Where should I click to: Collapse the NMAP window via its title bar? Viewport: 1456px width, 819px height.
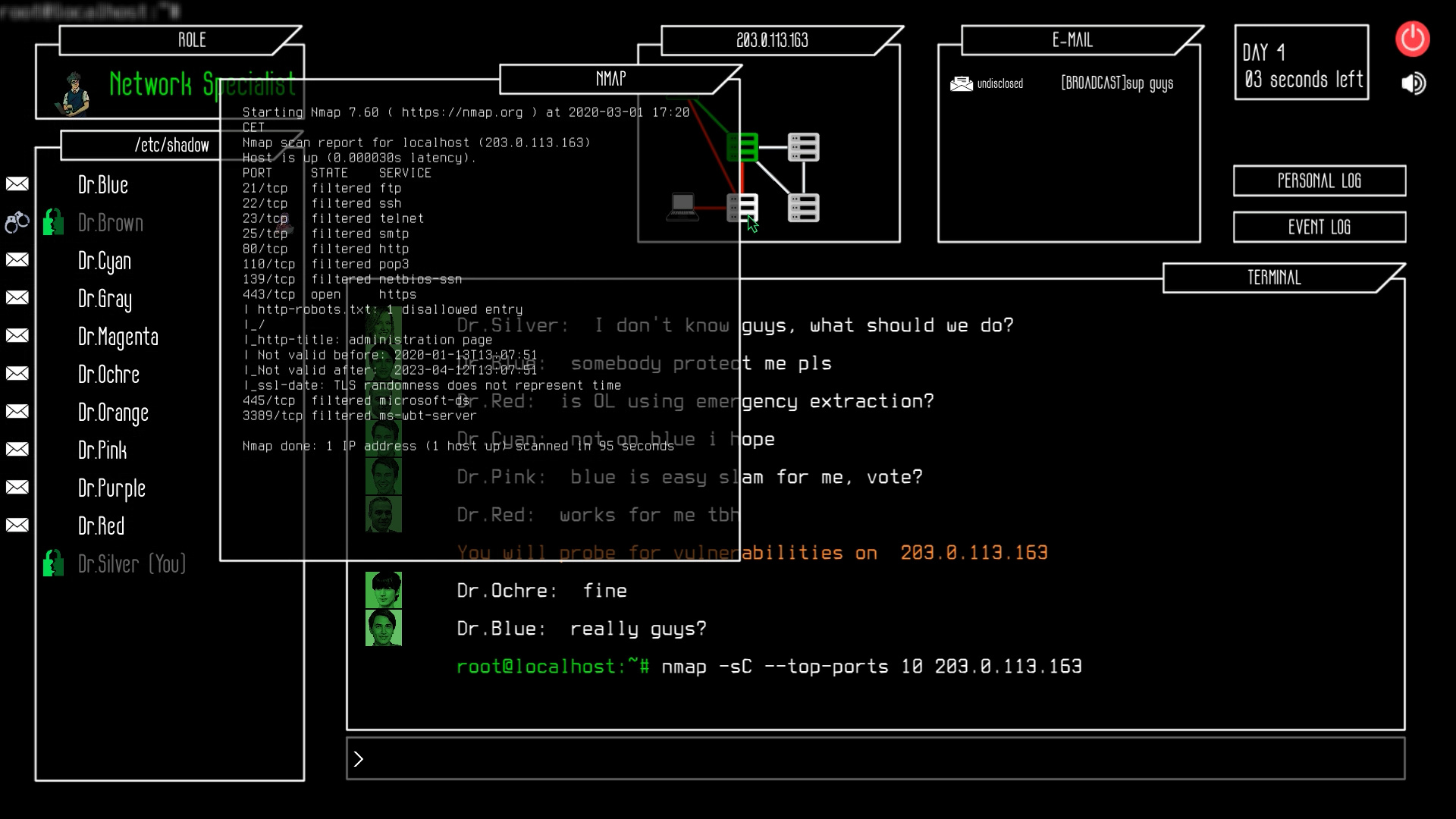click(611, 78)
